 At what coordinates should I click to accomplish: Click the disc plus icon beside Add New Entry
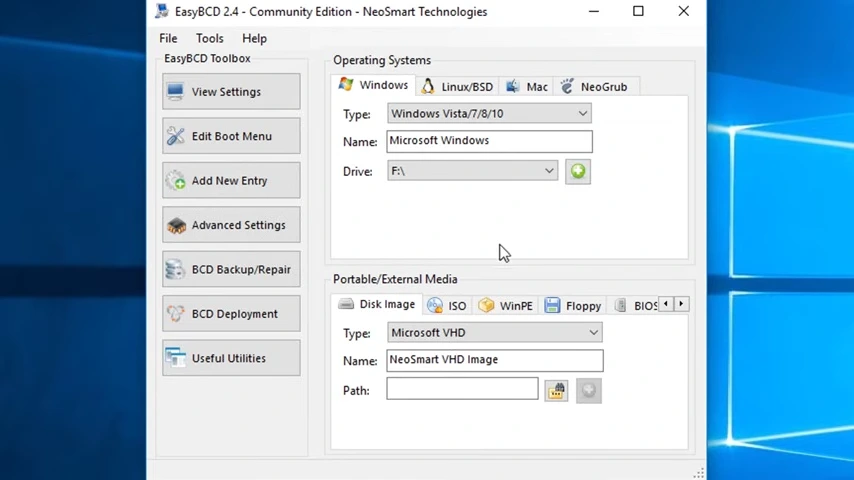[x=175, y=180]
